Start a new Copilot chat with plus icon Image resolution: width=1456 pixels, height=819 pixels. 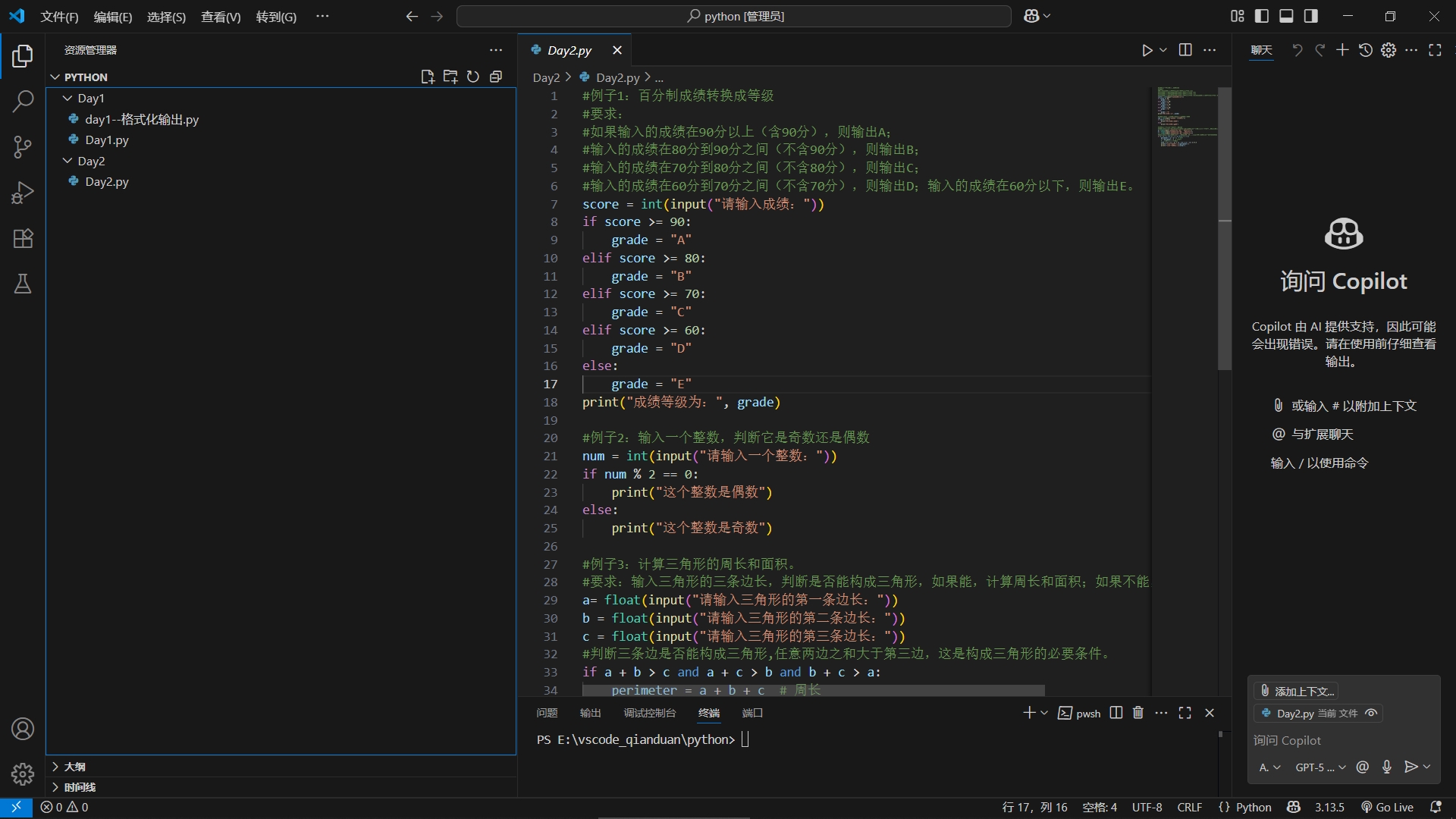[1342, 50]
